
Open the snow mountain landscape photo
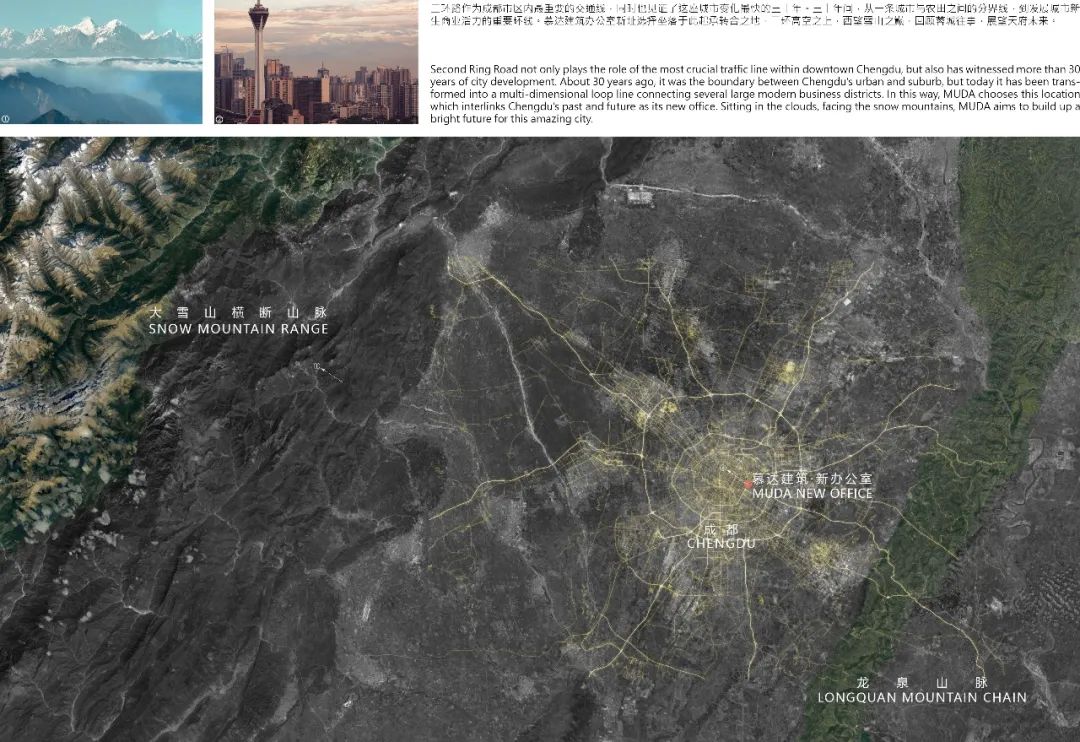[x=100, y=60]
